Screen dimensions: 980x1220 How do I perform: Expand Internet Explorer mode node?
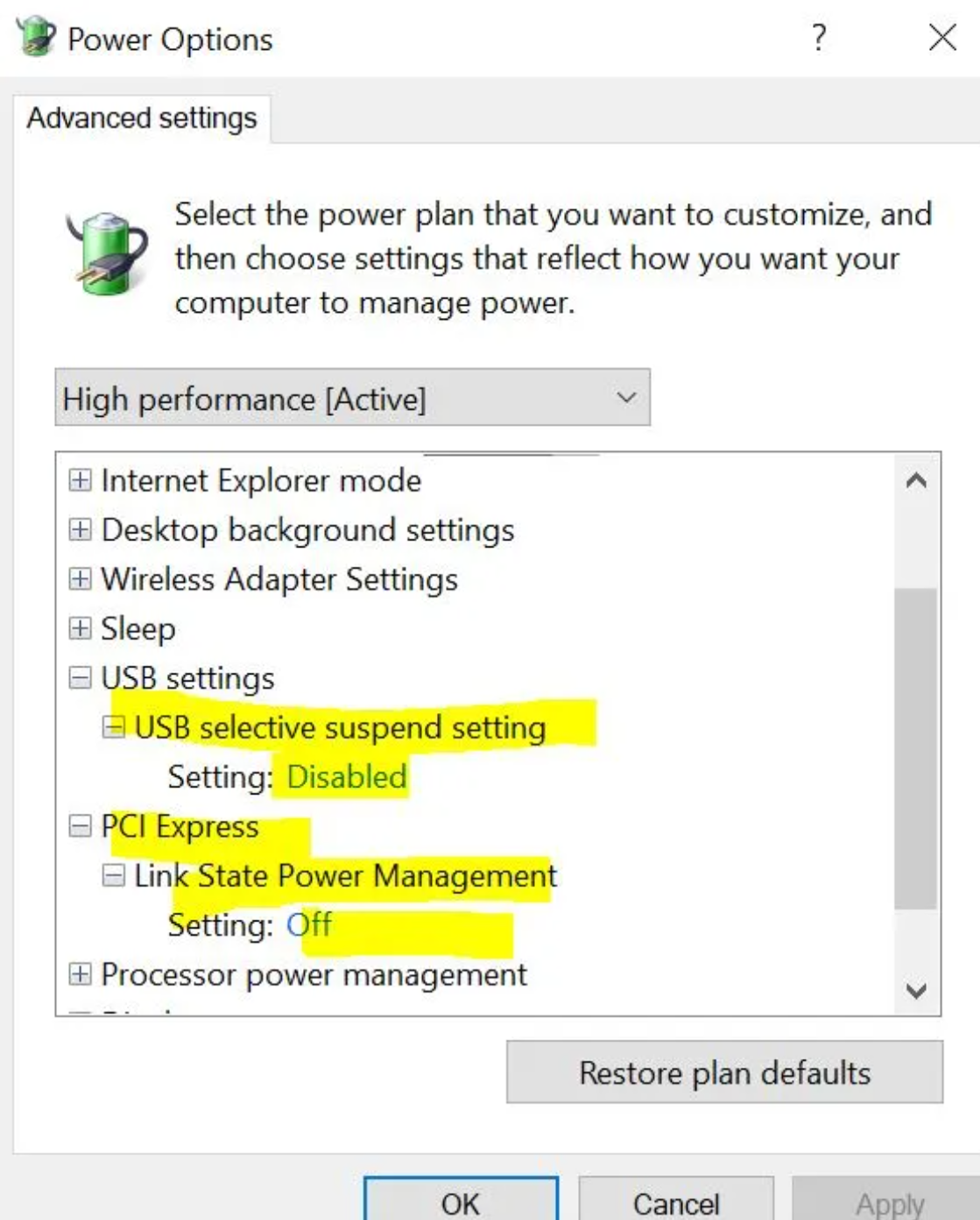(80, 480)
